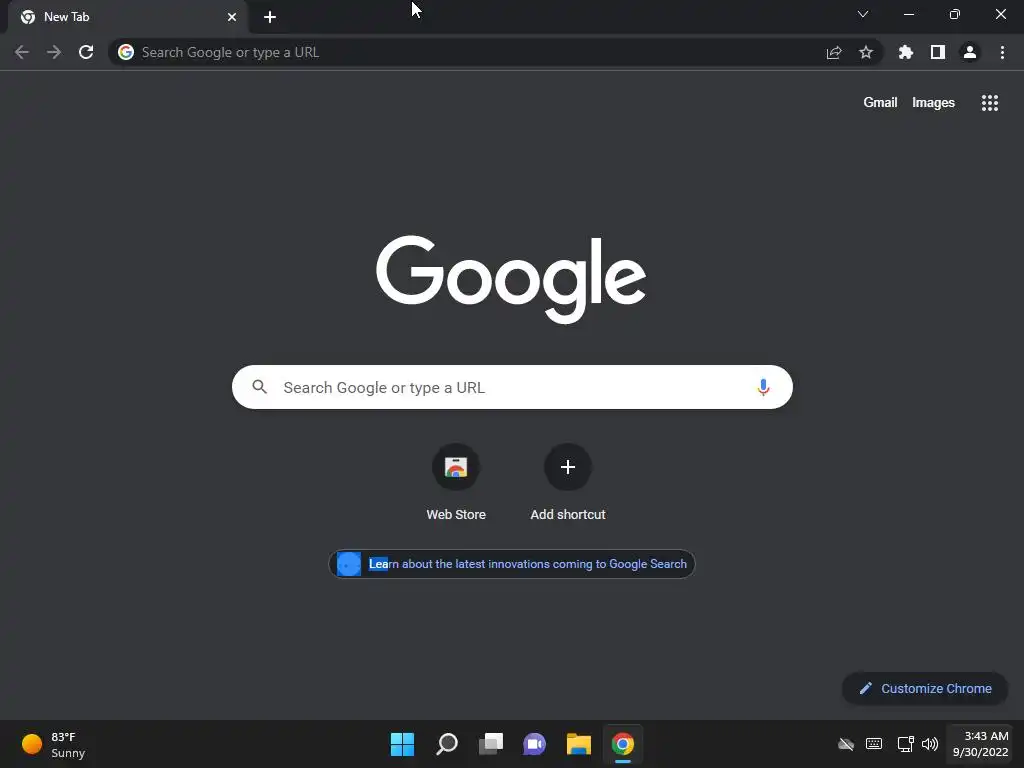
Task: Open the profile avatar menu
Action: coord(970,52)
